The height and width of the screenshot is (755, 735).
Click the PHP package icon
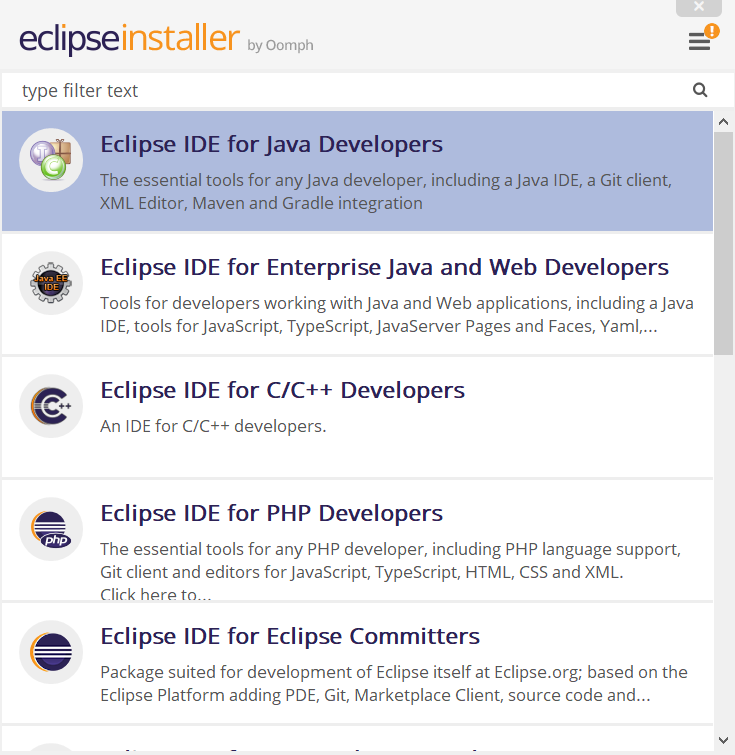click(x=51, y=529)
